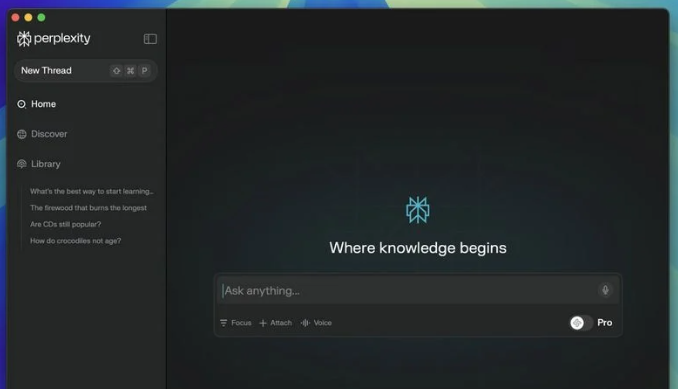Go to Discover
This screenshot has height=389, width=678.
(42, 134)
